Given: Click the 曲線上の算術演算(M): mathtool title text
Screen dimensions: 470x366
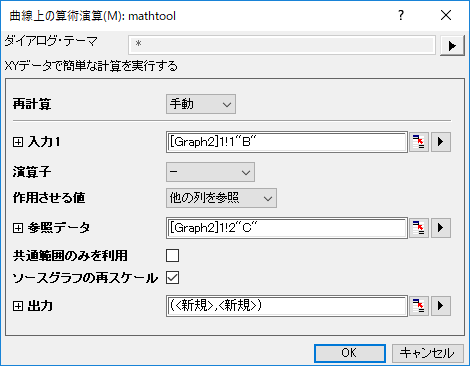Looking at the screenshot, I should pyautogui.click(x=92, y=16).
